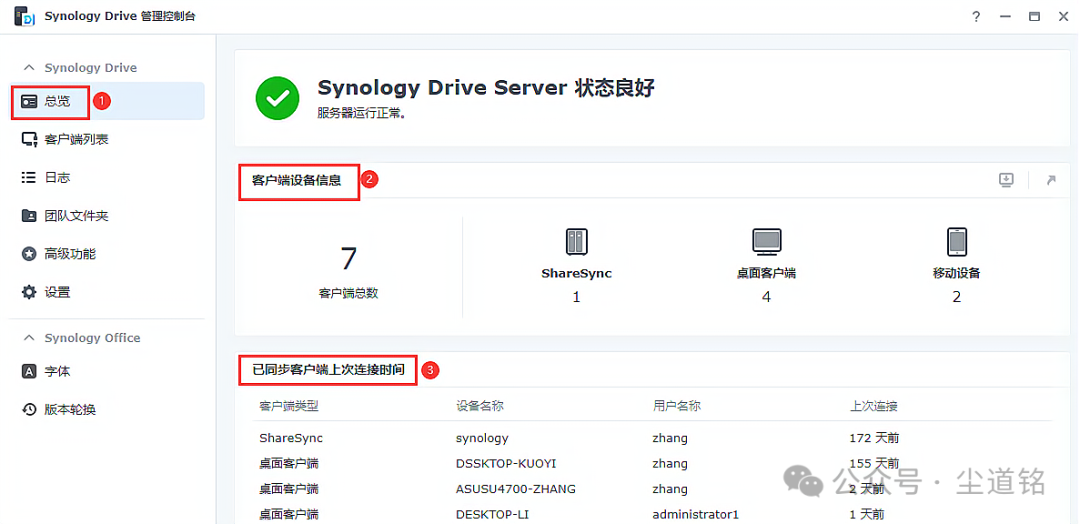
Task: Click the ShareSync device icon
Action: 576,241
